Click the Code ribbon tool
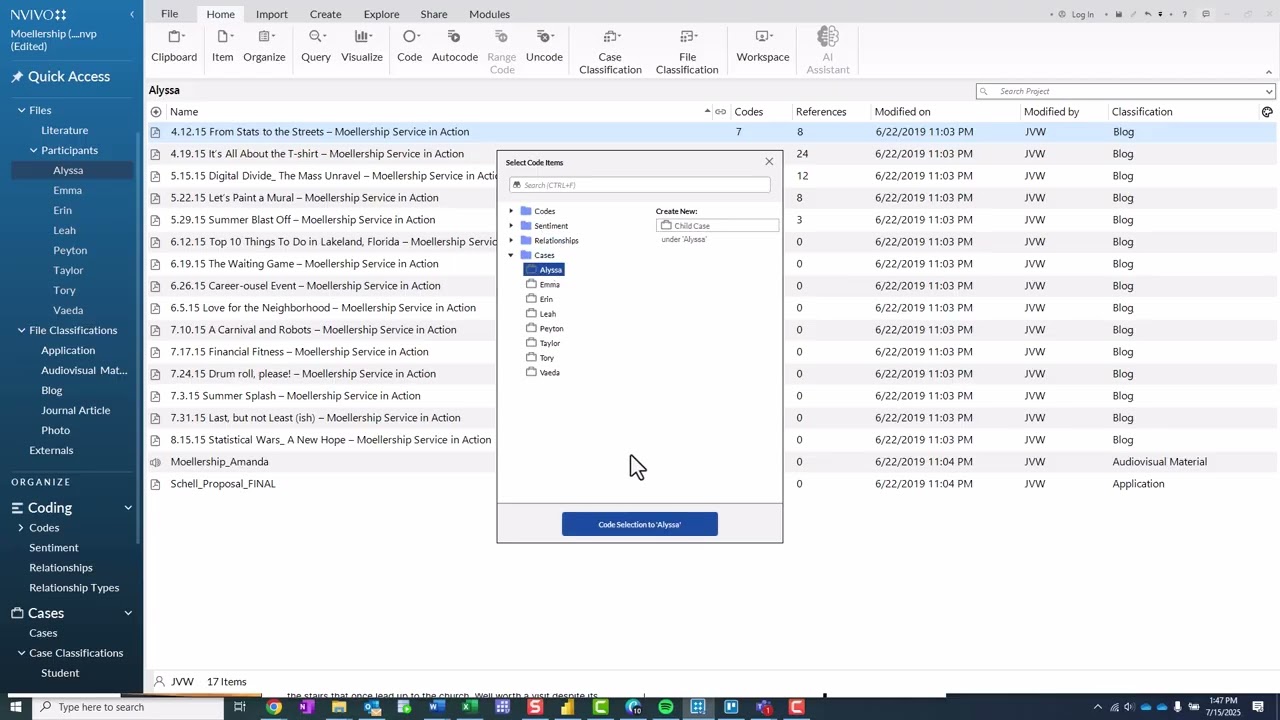 [x=410, y=47]
